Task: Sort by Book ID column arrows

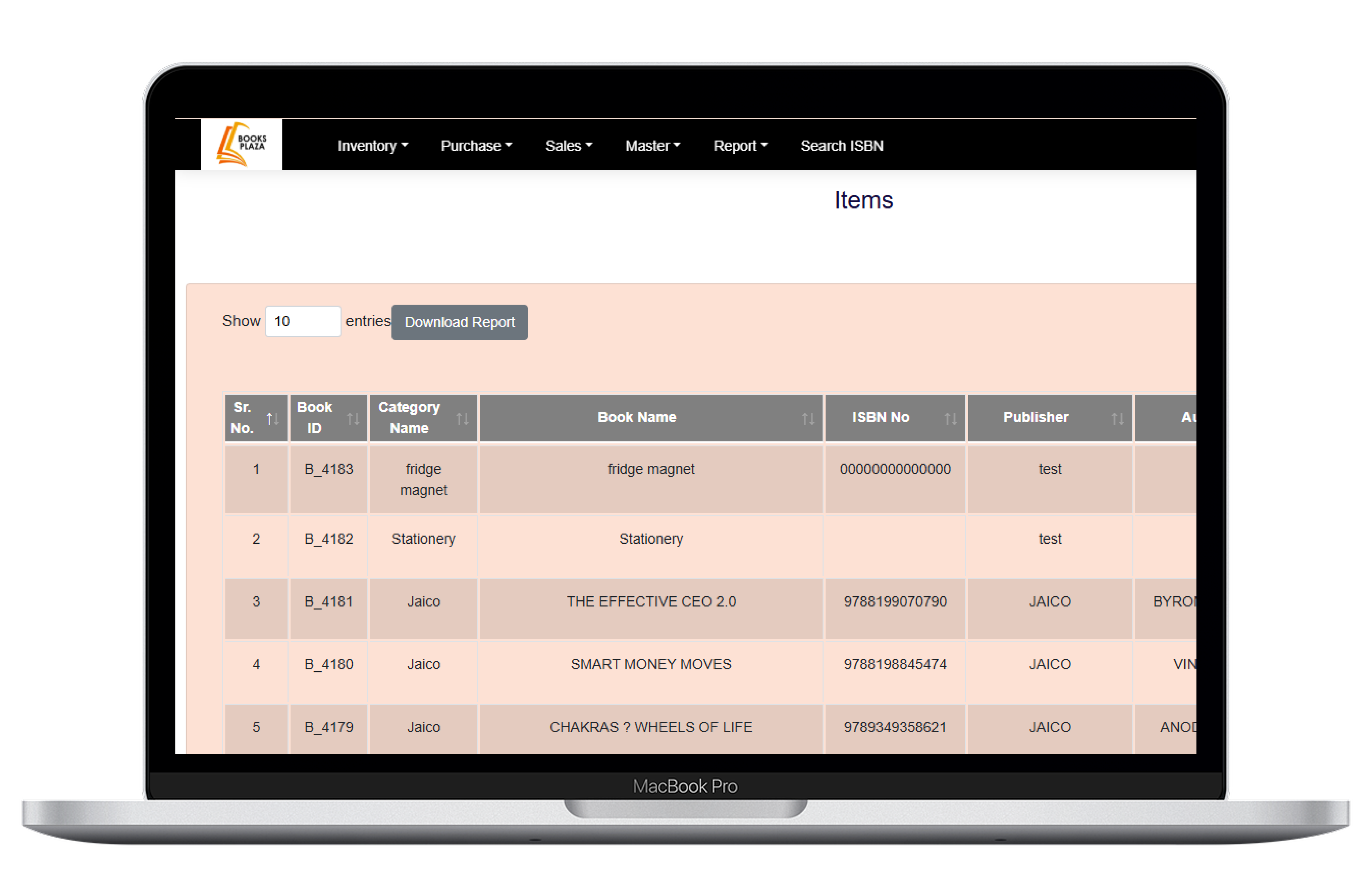Action: click(353, 419)
